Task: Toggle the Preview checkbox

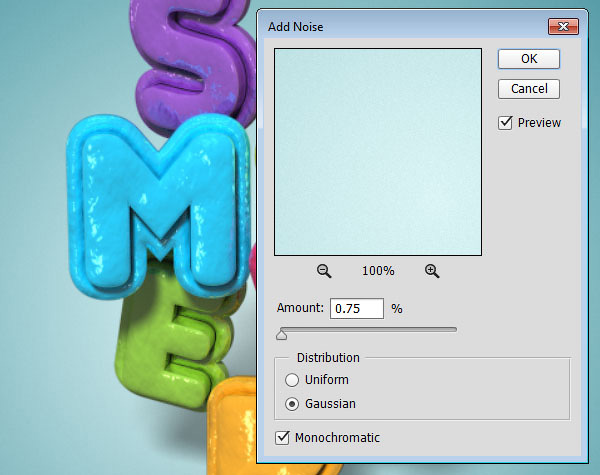Action: [505, 123]
